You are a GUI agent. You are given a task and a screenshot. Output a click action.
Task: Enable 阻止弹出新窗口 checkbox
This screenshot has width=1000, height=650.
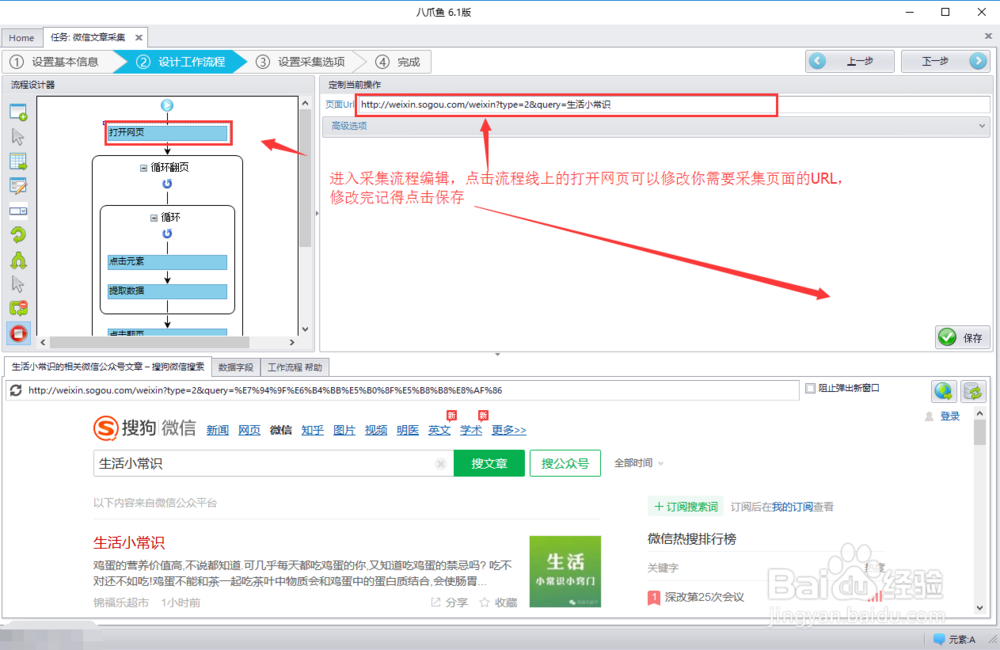coord(810,388)
